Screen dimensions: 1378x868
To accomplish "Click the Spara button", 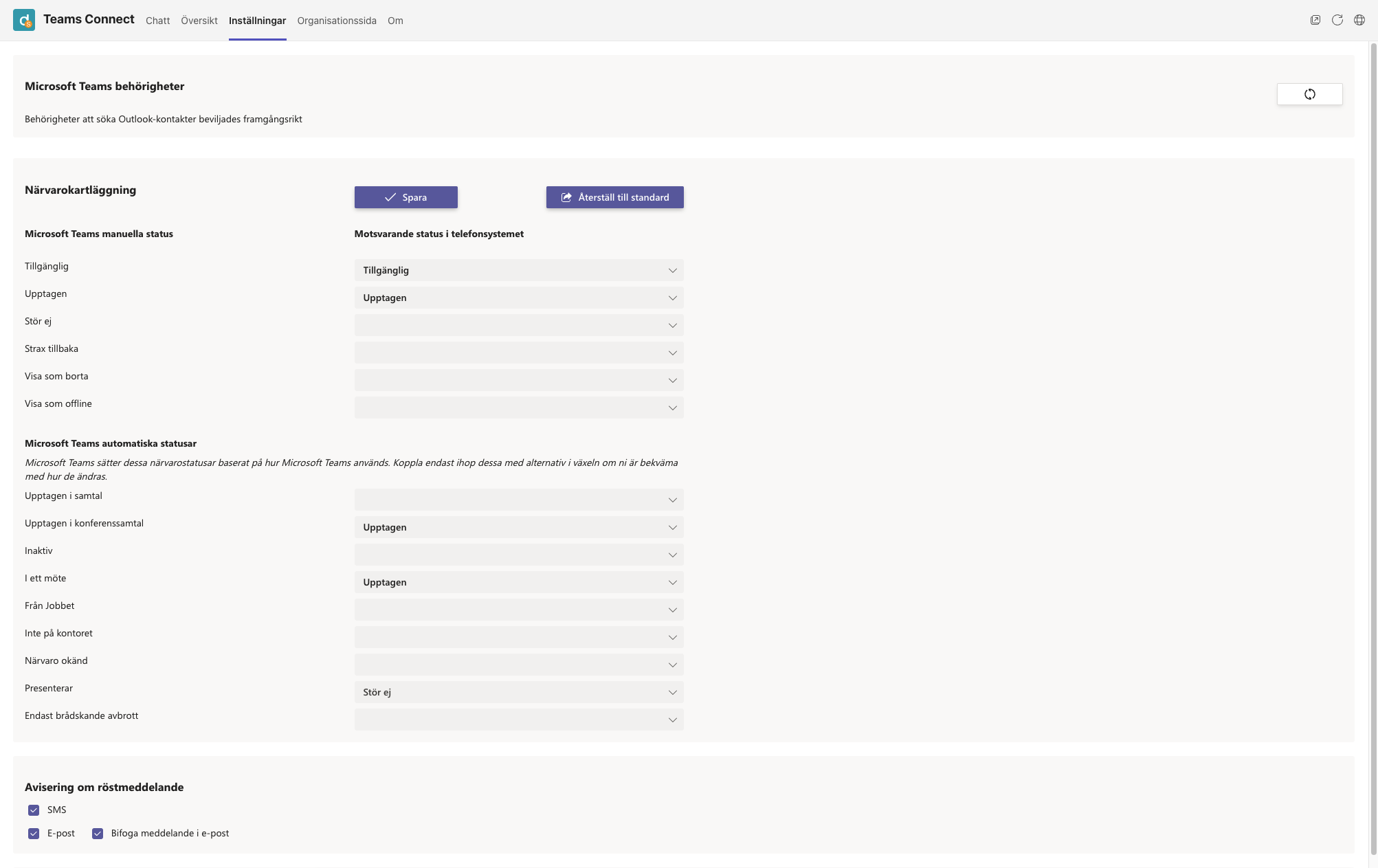I will 406,197.
